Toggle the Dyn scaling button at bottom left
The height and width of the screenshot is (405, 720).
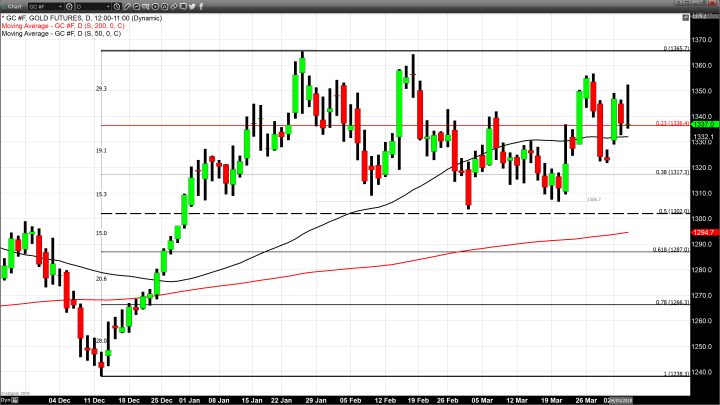(x=4, y=398)
